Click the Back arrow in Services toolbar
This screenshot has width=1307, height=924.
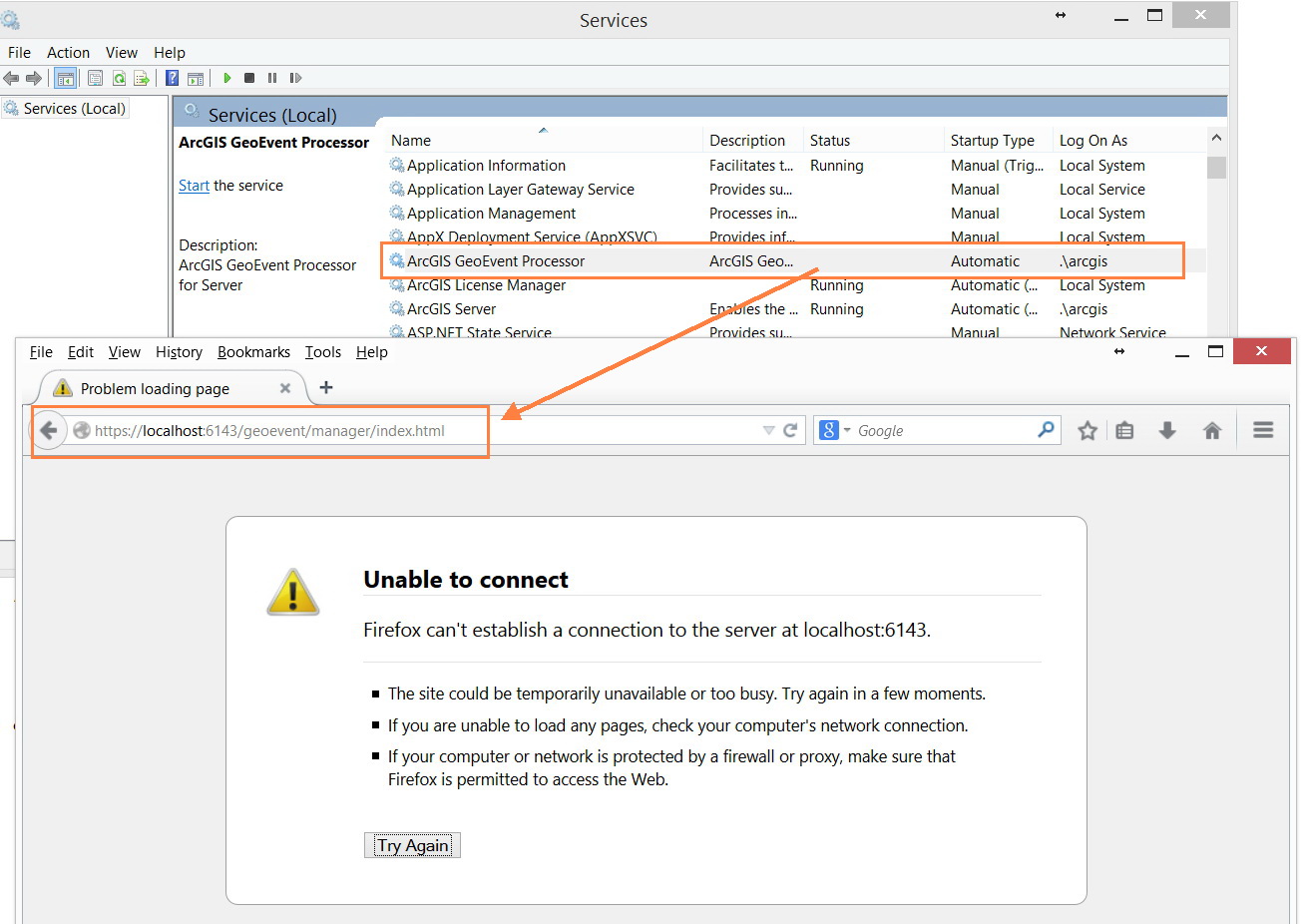coord(11,78)
